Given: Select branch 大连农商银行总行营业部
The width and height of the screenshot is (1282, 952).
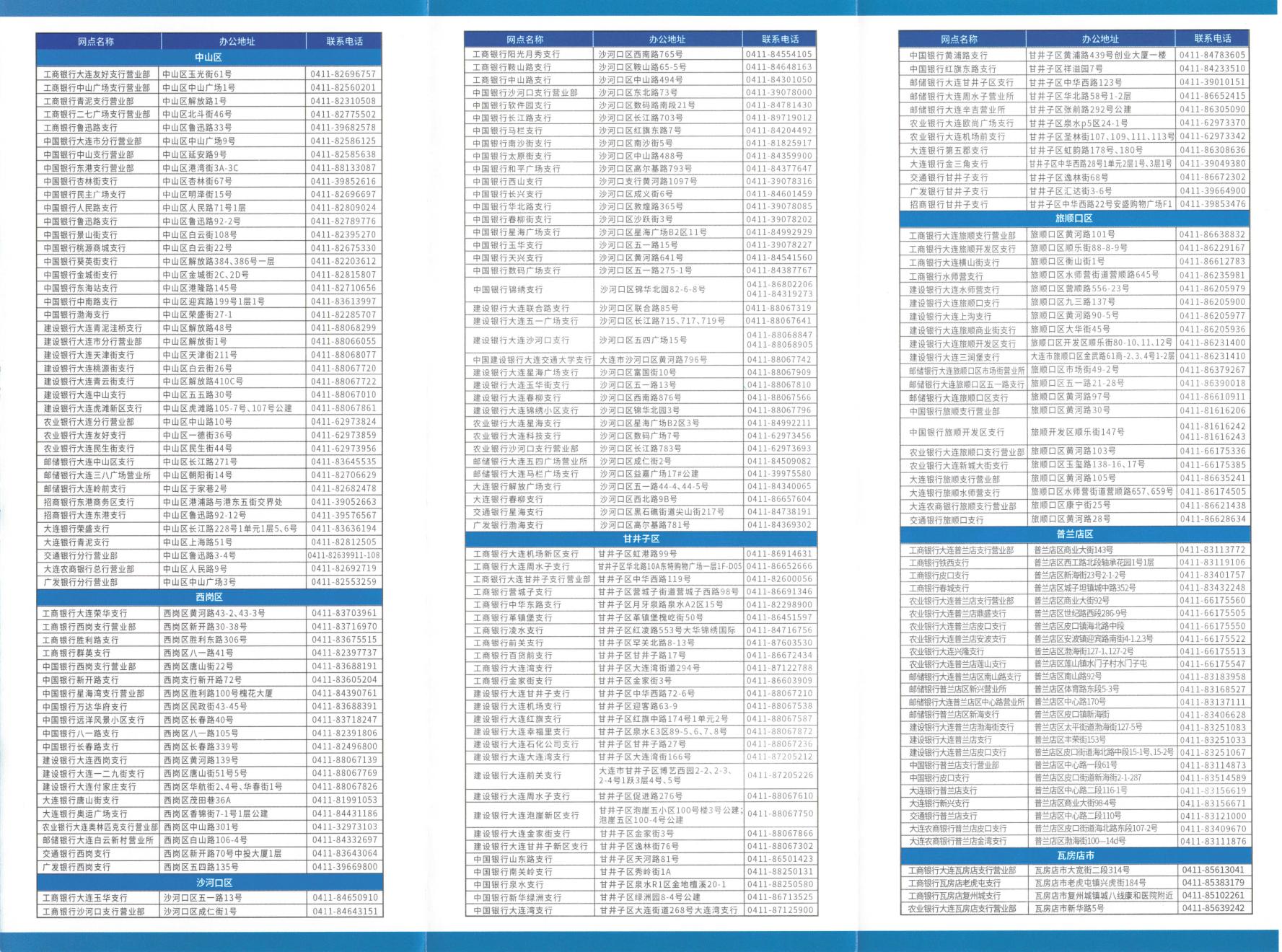Looking at the screenshot, I should pos(89,568).
